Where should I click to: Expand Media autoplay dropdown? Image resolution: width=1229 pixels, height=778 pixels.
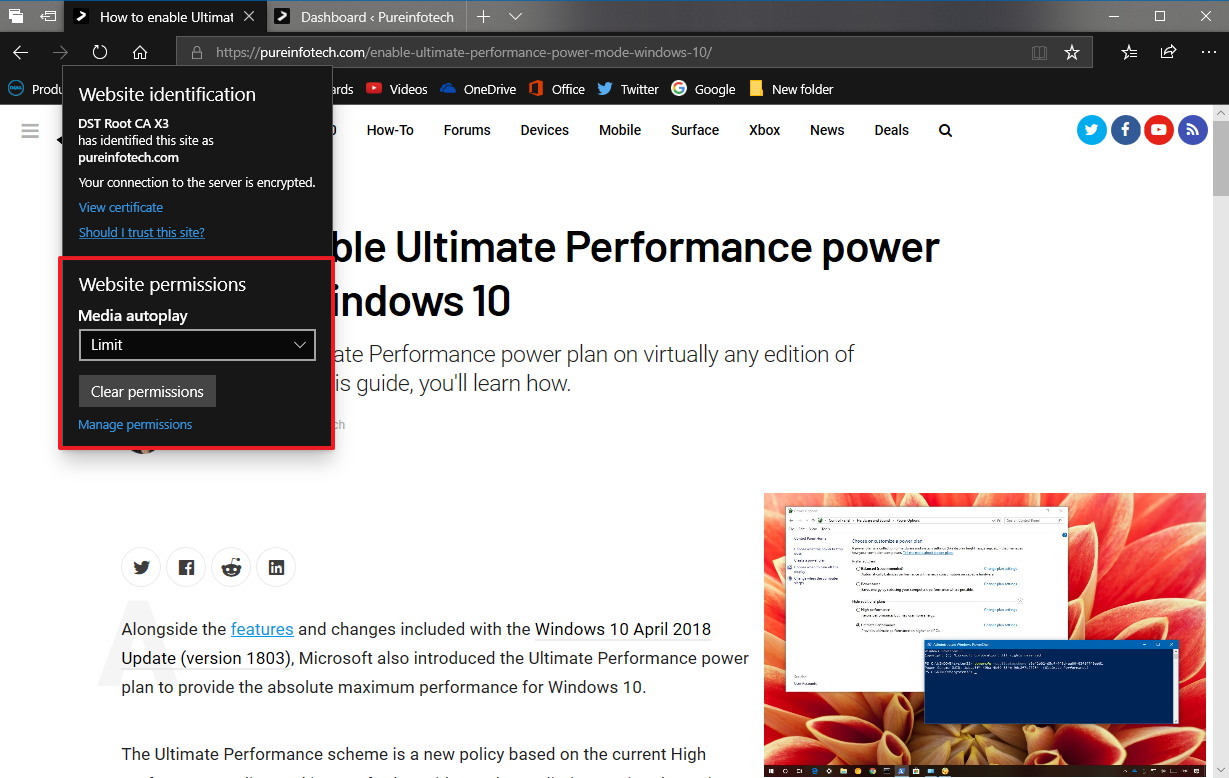click(x=197, y=344)
